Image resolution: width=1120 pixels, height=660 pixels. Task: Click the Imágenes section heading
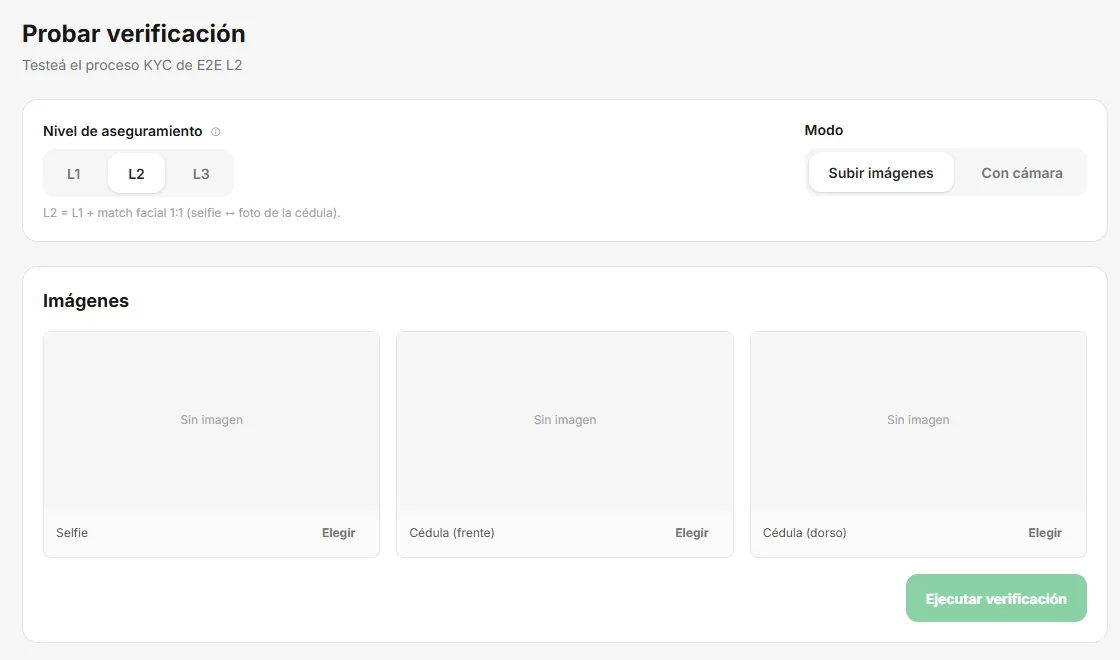[86, 301]
